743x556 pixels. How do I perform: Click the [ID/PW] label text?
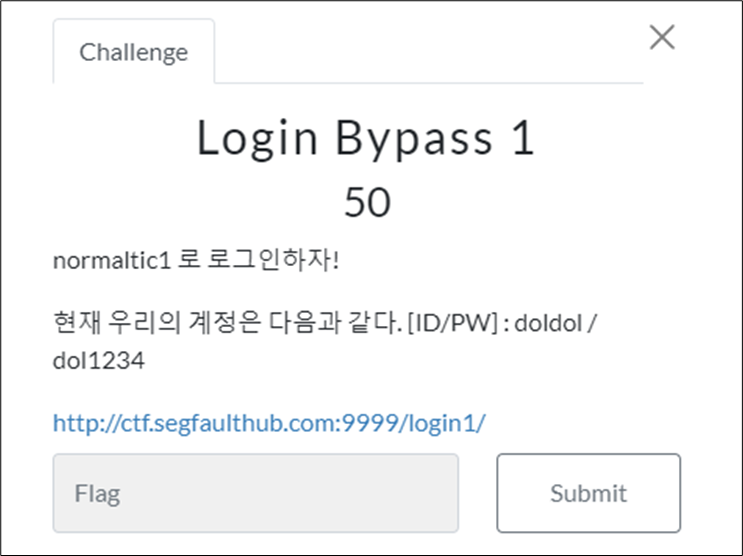452,323
